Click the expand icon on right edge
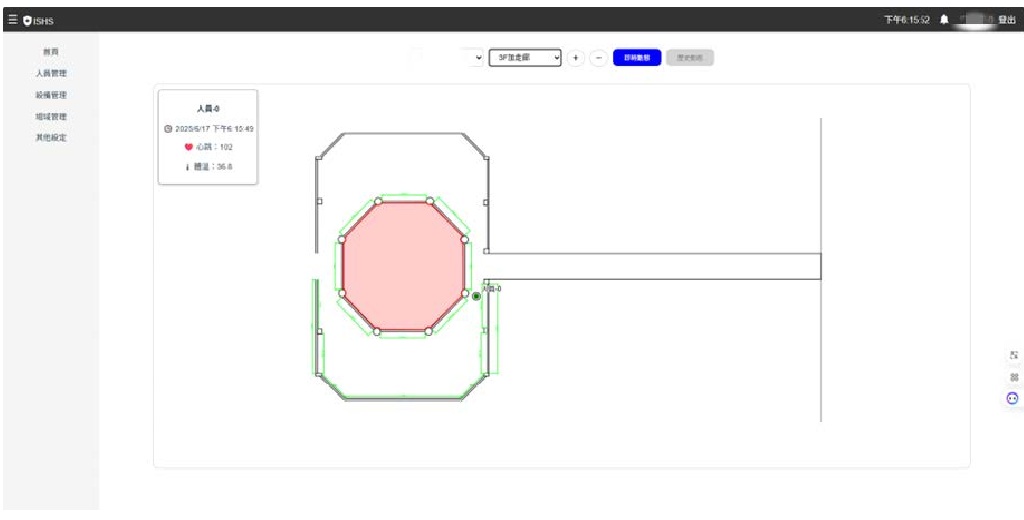 point(1013,355)
